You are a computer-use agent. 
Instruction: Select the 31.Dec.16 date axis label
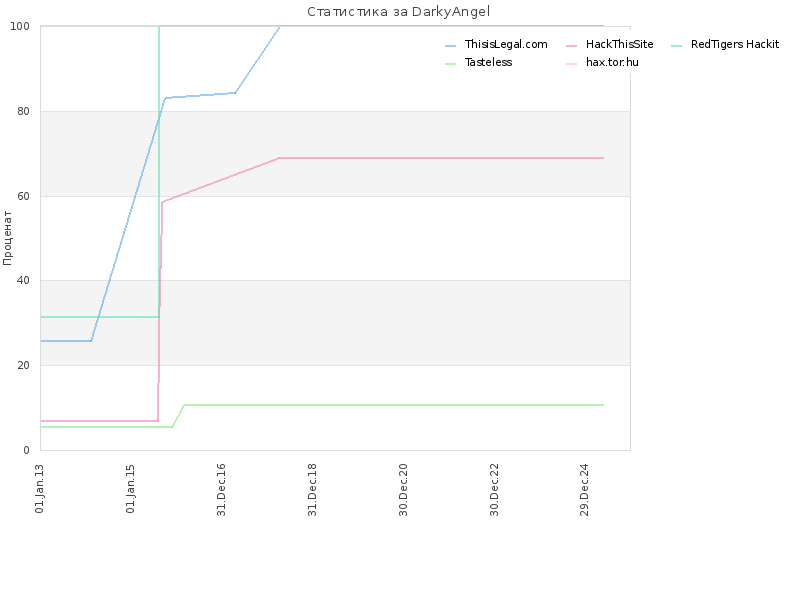pos(221,489)
